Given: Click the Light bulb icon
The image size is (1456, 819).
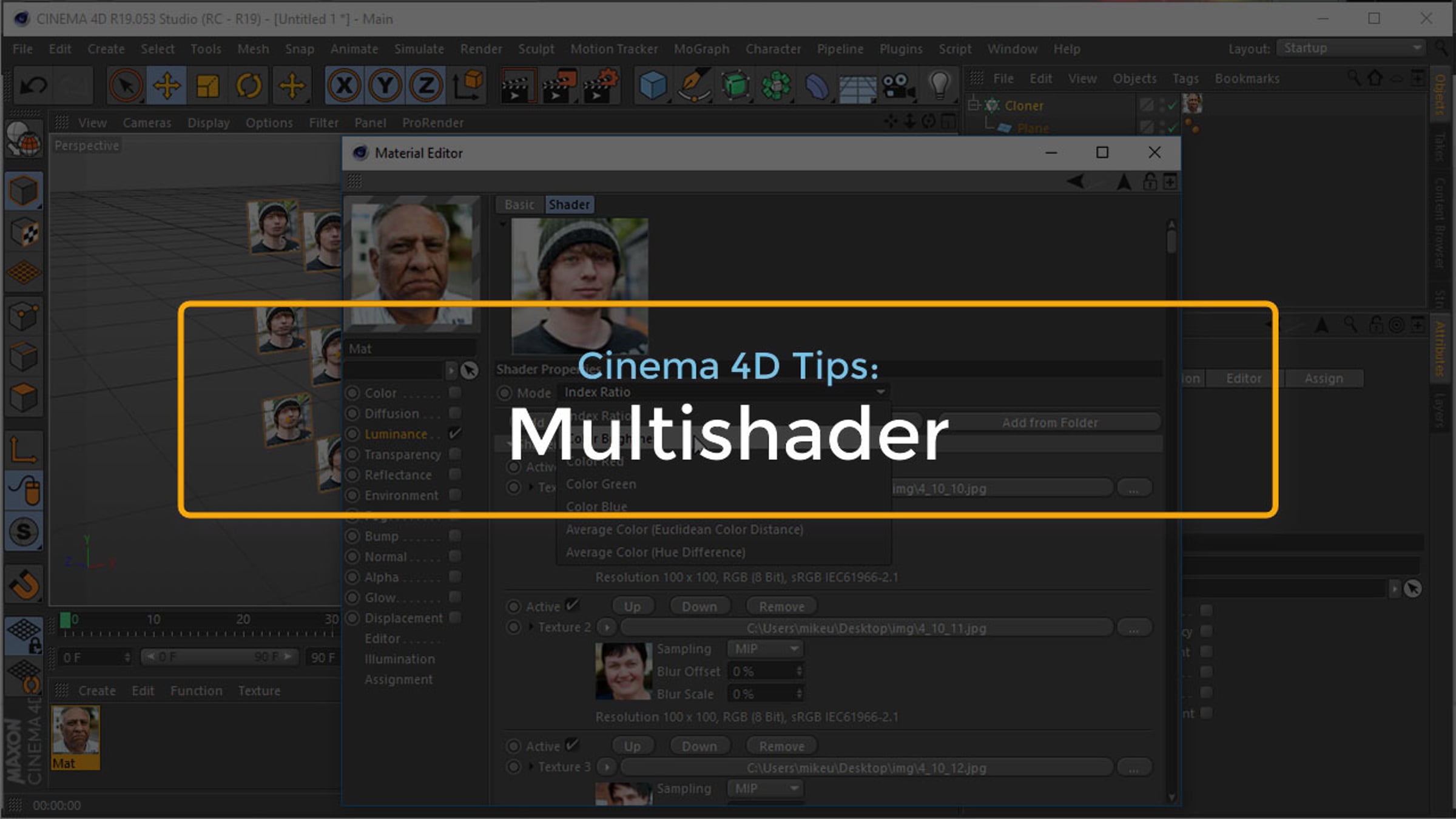Looking at the screenshot, I should tap(939, 86).
